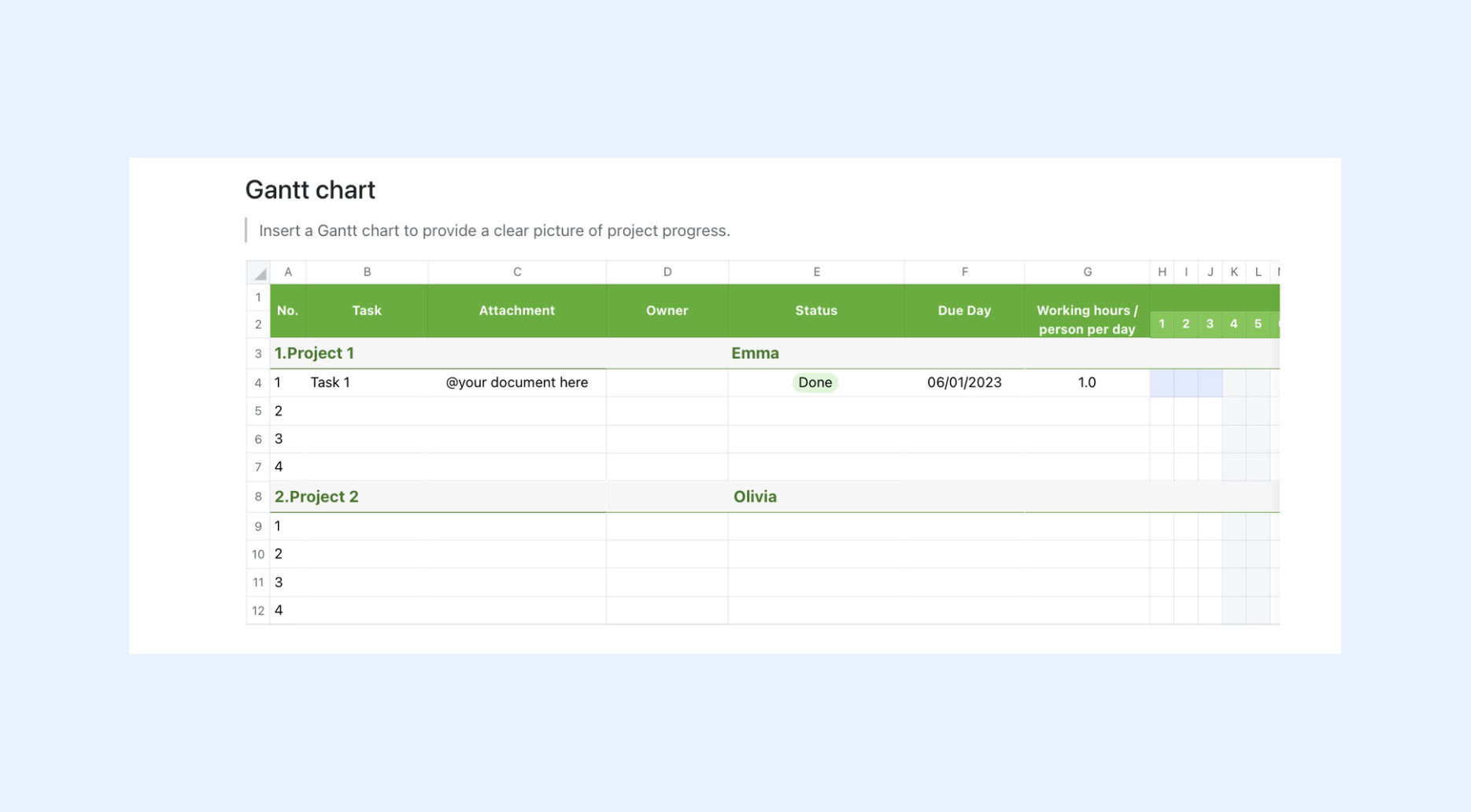Click the 'Task' header cell
This screenshot has height=812, width=1471.
(x=367, y=311)
